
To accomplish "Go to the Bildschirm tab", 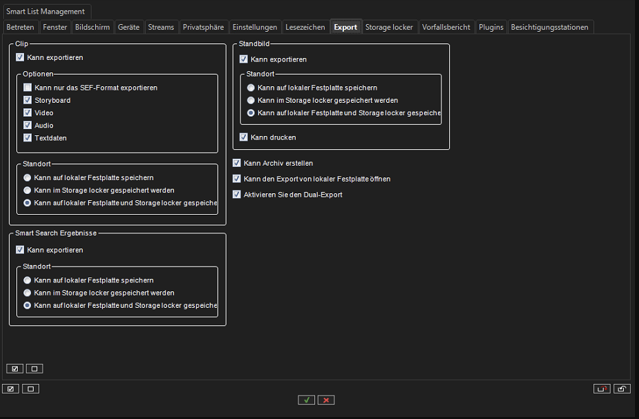I will 93,27.
